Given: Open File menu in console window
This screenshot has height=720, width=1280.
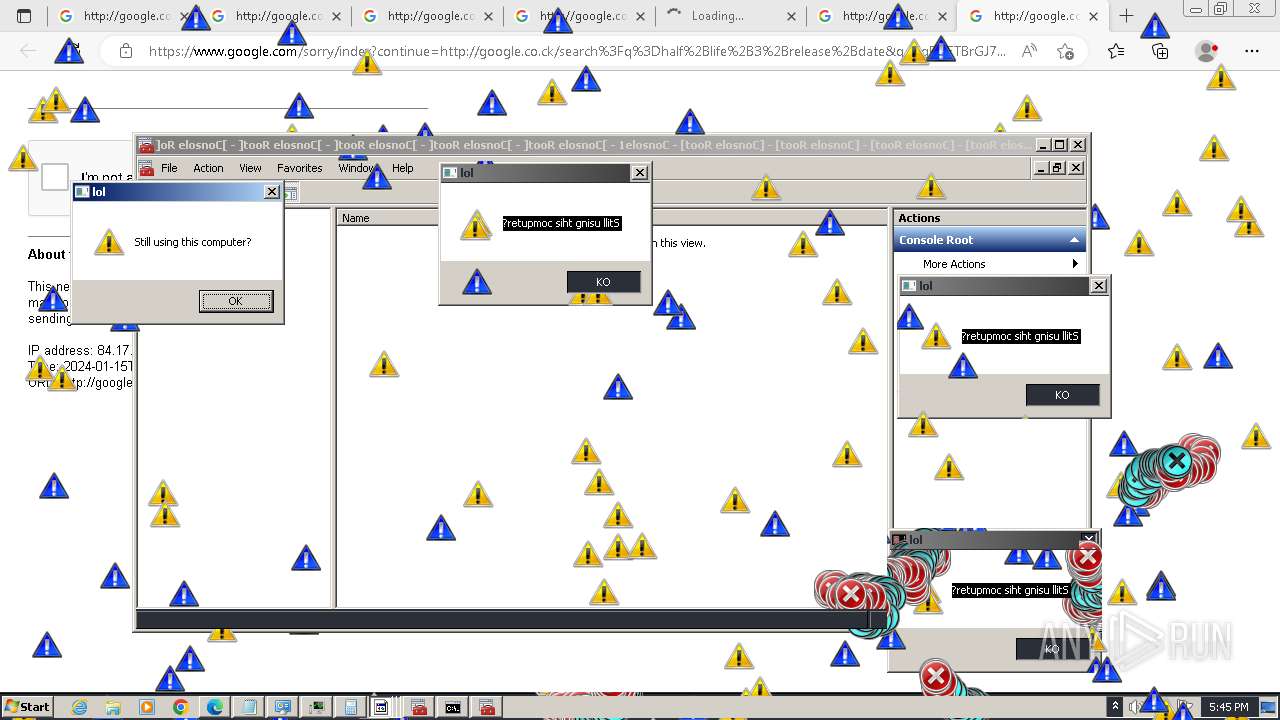Looking at the screenshot, I should pos(169,168).
